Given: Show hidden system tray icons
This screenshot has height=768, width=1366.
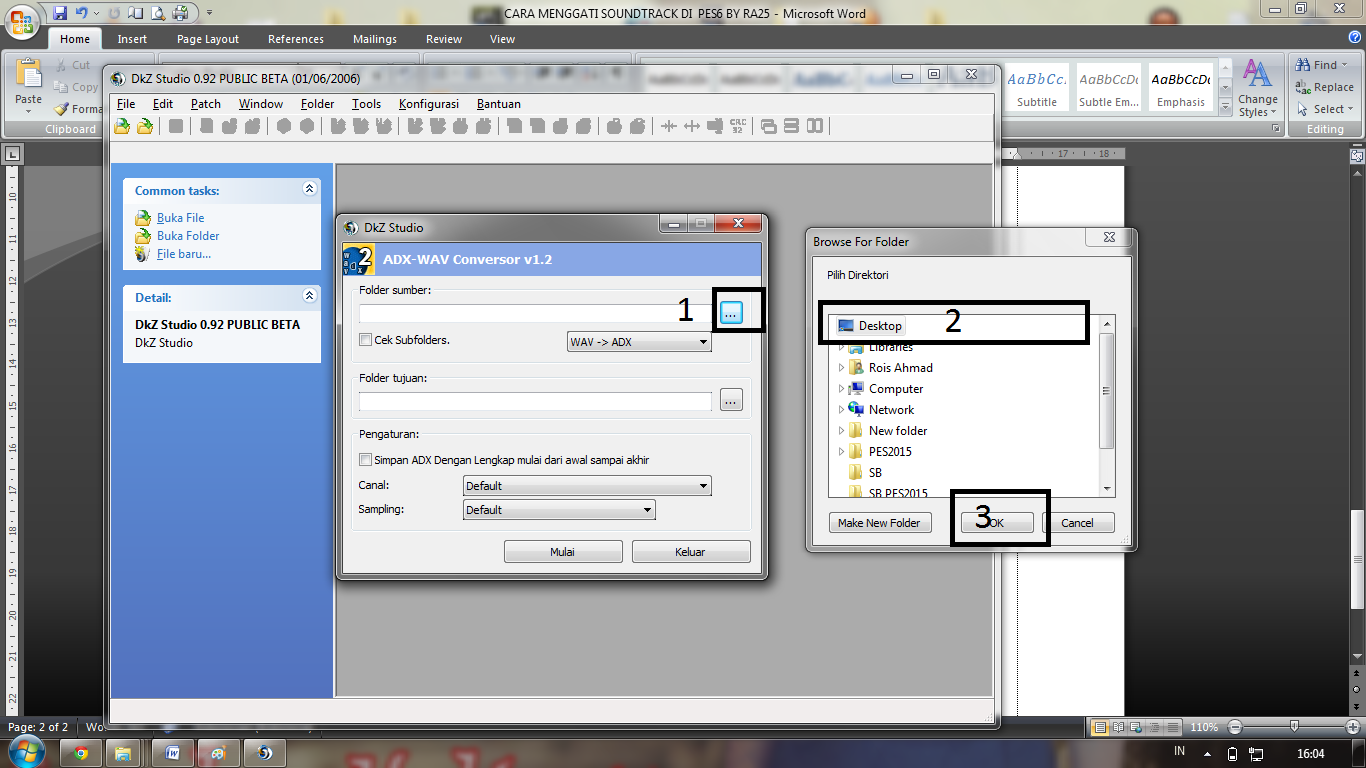Looking at the screenshot, I should point(1208,753).
